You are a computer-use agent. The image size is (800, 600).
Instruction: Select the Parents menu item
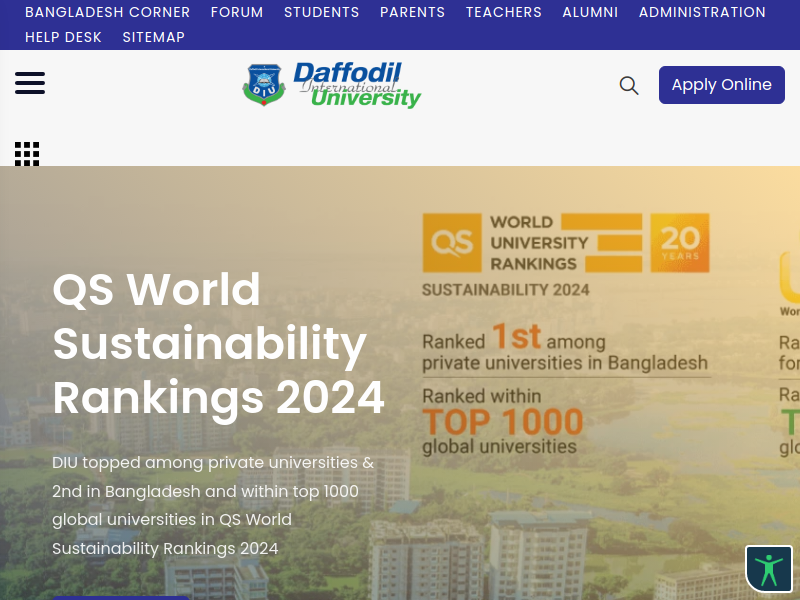pos(413,12)
